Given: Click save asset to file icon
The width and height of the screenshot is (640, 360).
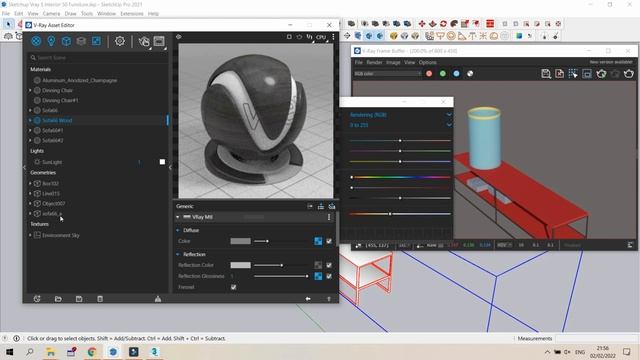Looking at the screenshot, I should pyautogui.click(x=79, y=299).
